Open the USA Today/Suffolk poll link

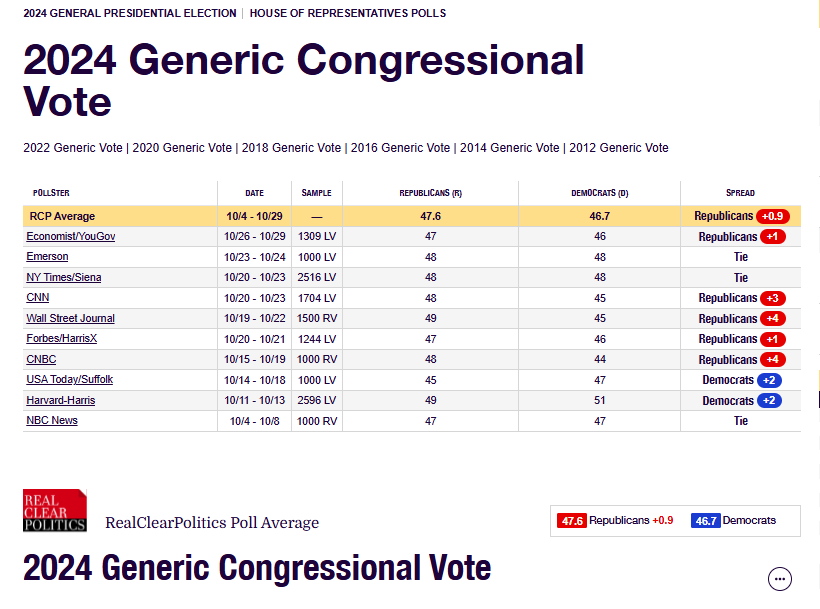pyautogui.click(x=69, y=379)
